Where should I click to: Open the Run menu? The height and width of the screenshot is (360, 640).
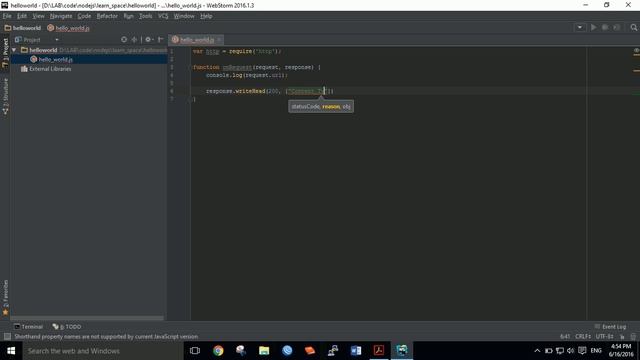(128, 16)
